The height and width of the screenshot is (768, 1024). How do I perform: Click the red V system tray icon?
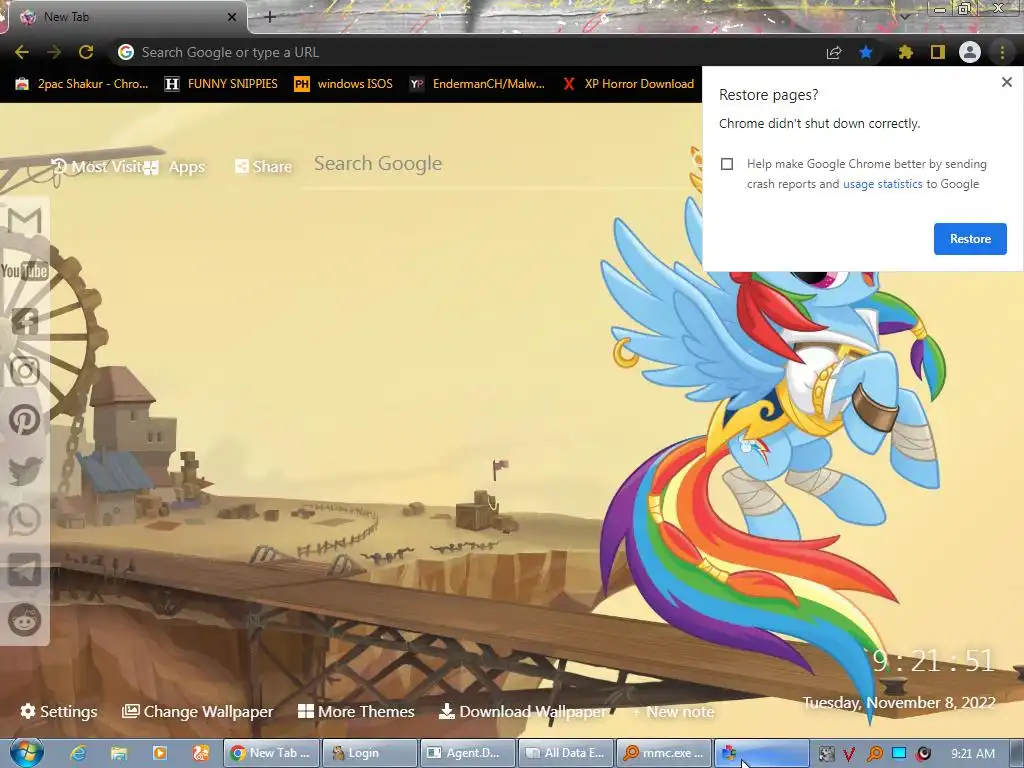pos(849,754)
